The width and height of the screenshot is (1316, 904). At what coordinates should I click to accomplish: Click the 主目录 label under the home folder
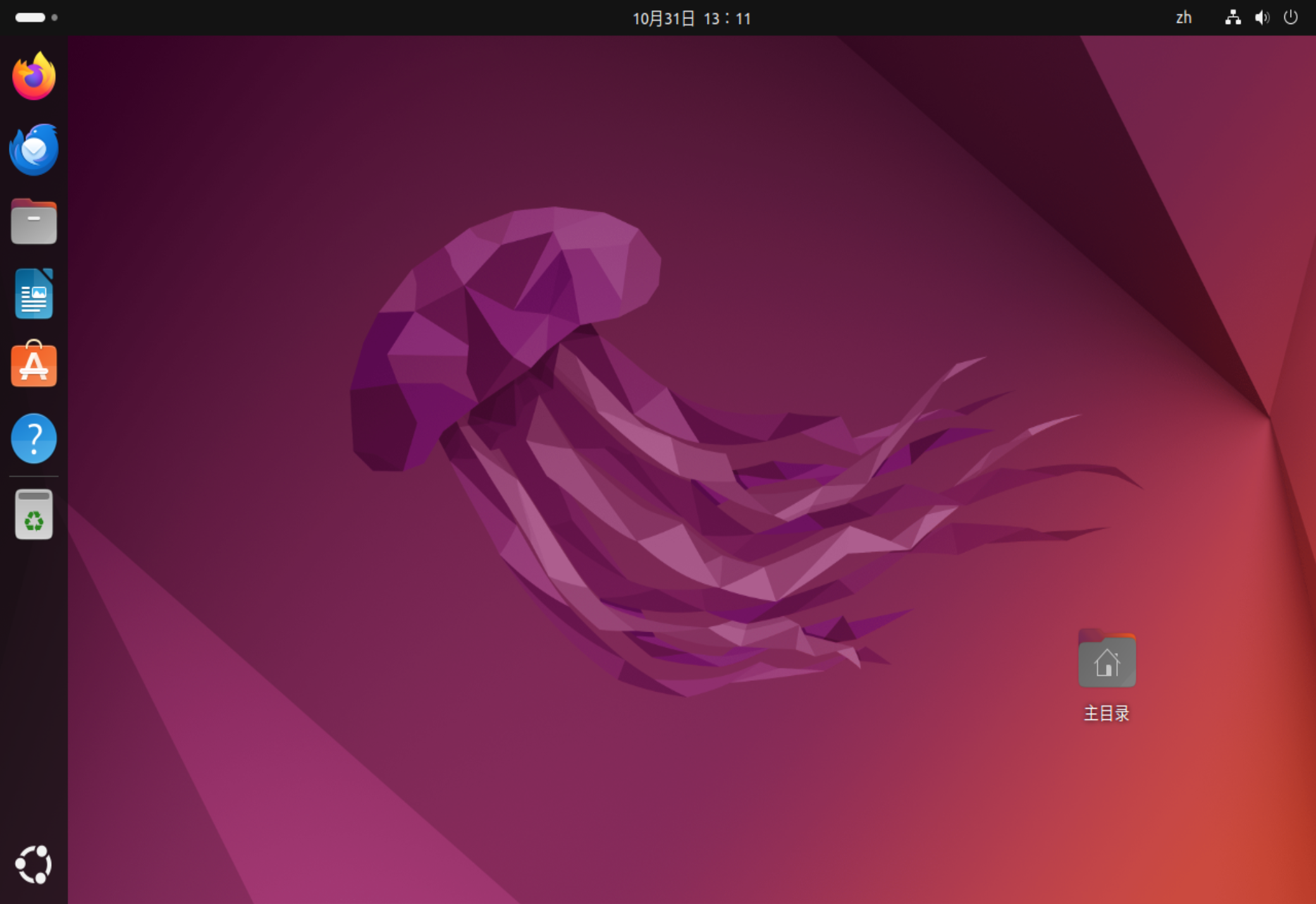click(x=1107, y=713)
